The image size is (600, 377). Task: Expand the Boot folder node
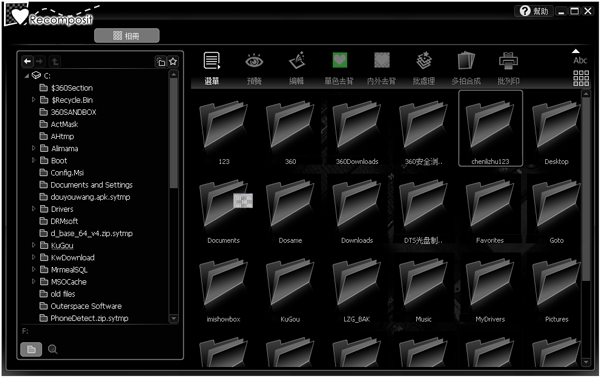pyautogui.click(x=33, y=160)
